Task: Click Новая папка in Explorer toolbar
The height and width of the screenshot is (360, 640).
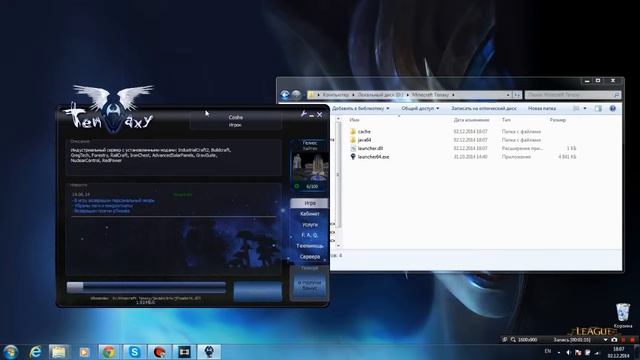Action: coord(542,109)
